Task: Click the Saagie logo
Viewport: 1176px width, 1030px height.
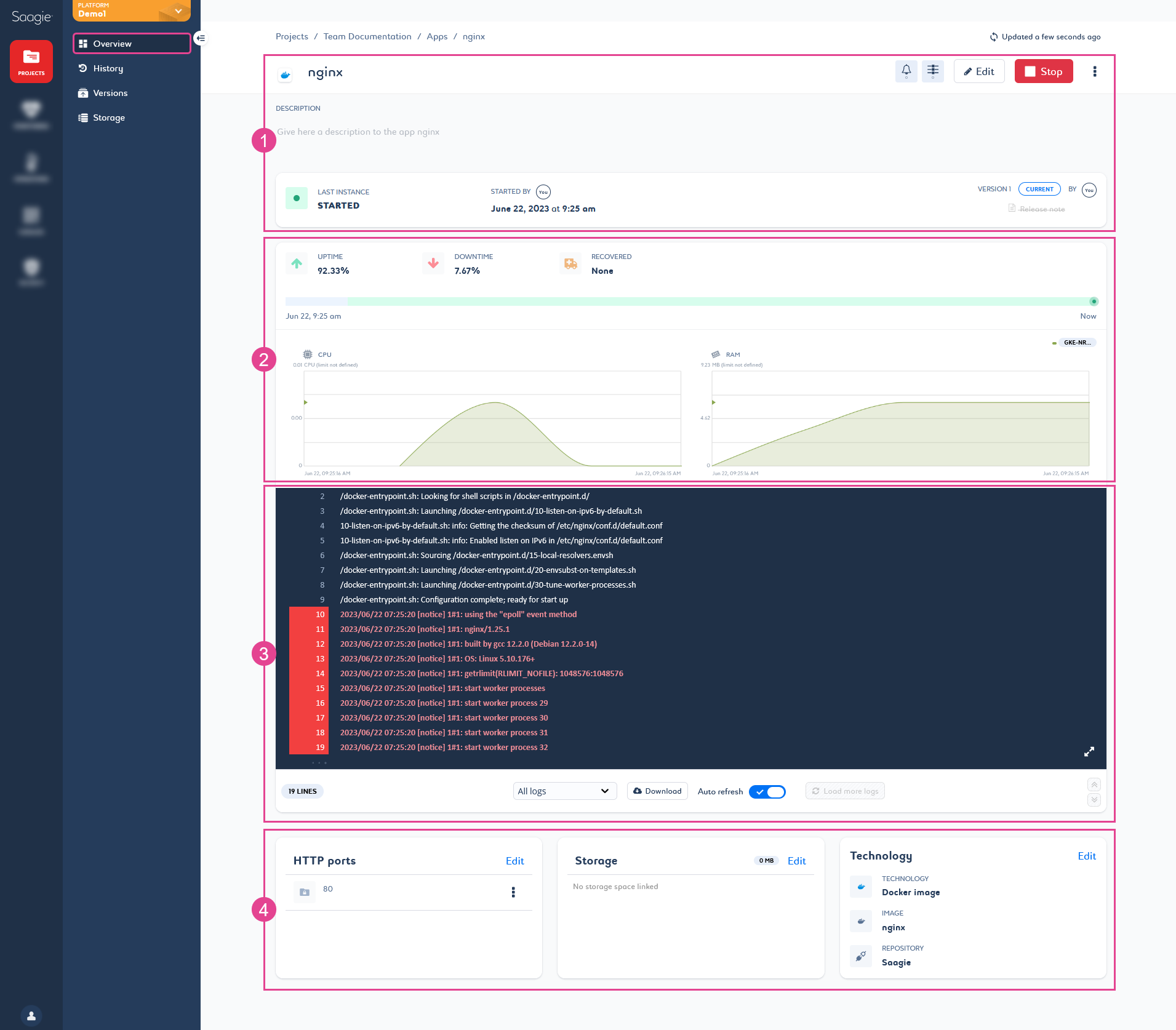Action: click(31, 17)
